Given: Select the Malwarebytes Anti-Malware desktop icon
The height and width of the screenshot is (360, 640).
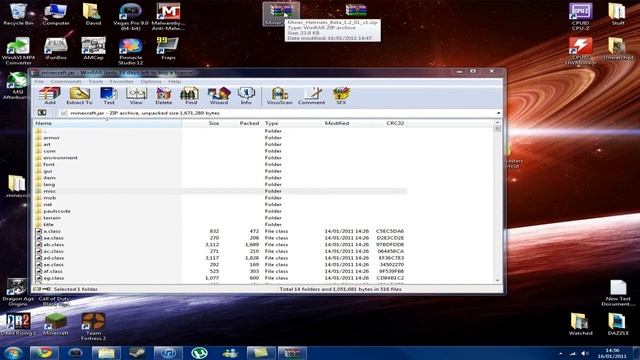Looking at the screenshot, I should (168, 17).
